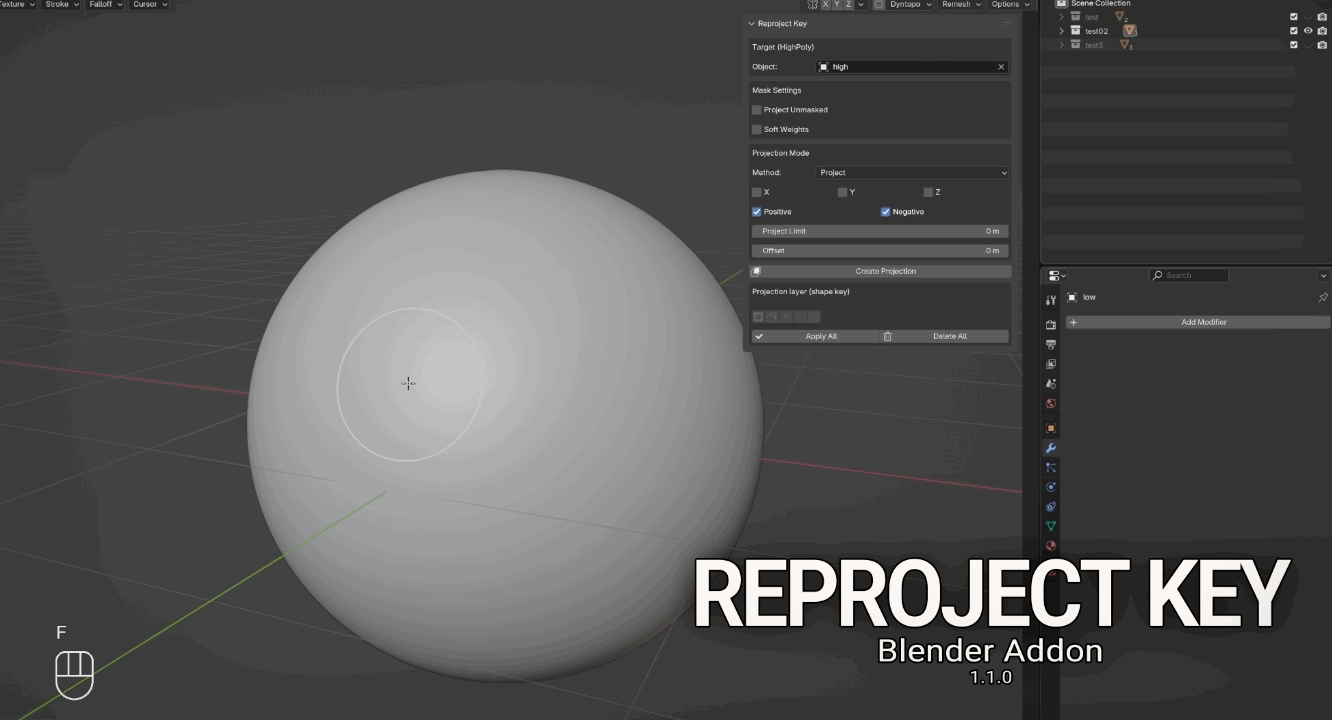Open the Cursor menu
Screen dimensions: 1332x720
(x=149, y=5)
